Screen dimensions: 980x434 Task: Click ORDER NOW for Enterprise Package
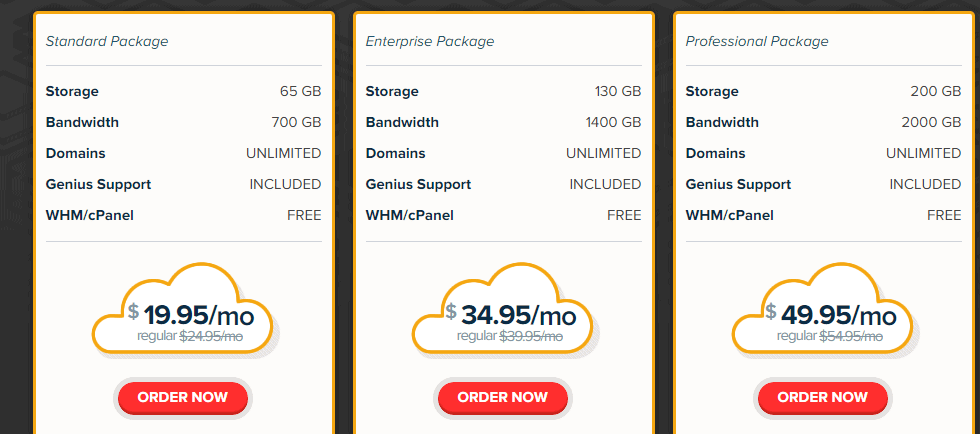502,398
